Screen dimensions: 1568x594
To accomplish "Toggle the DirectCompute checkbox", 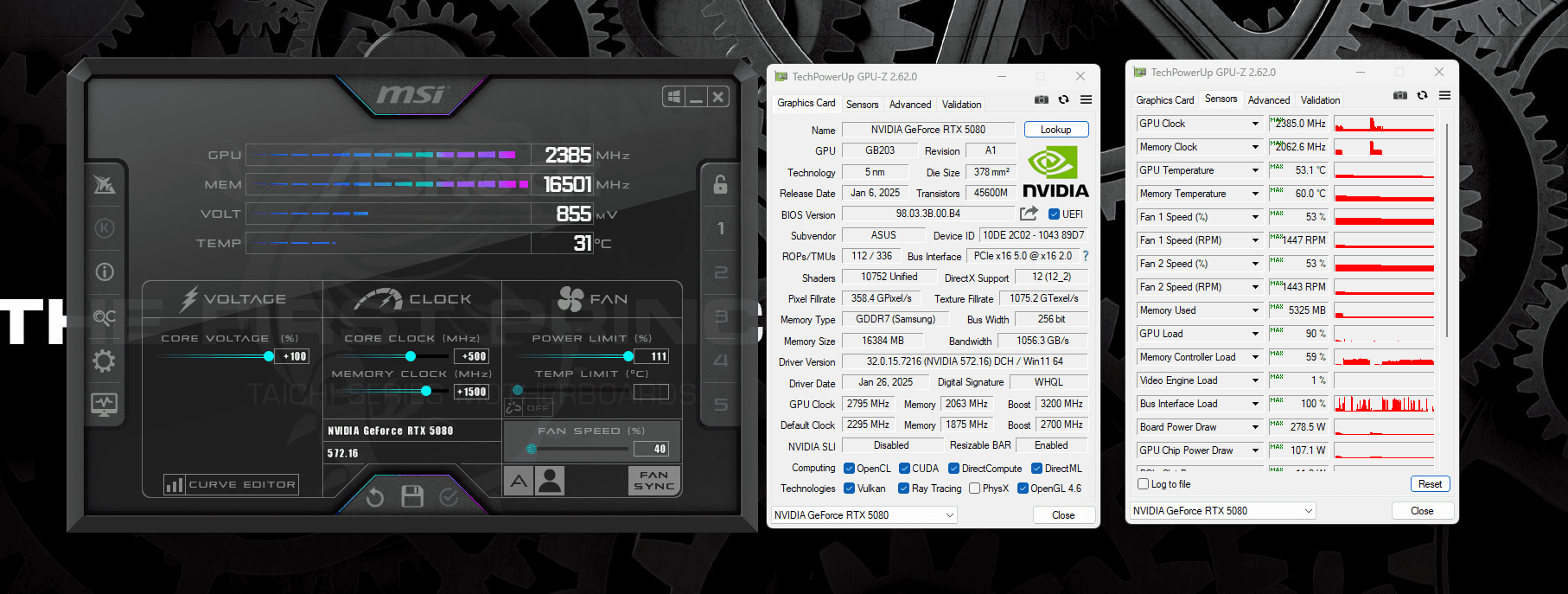I will coord(953,469).
